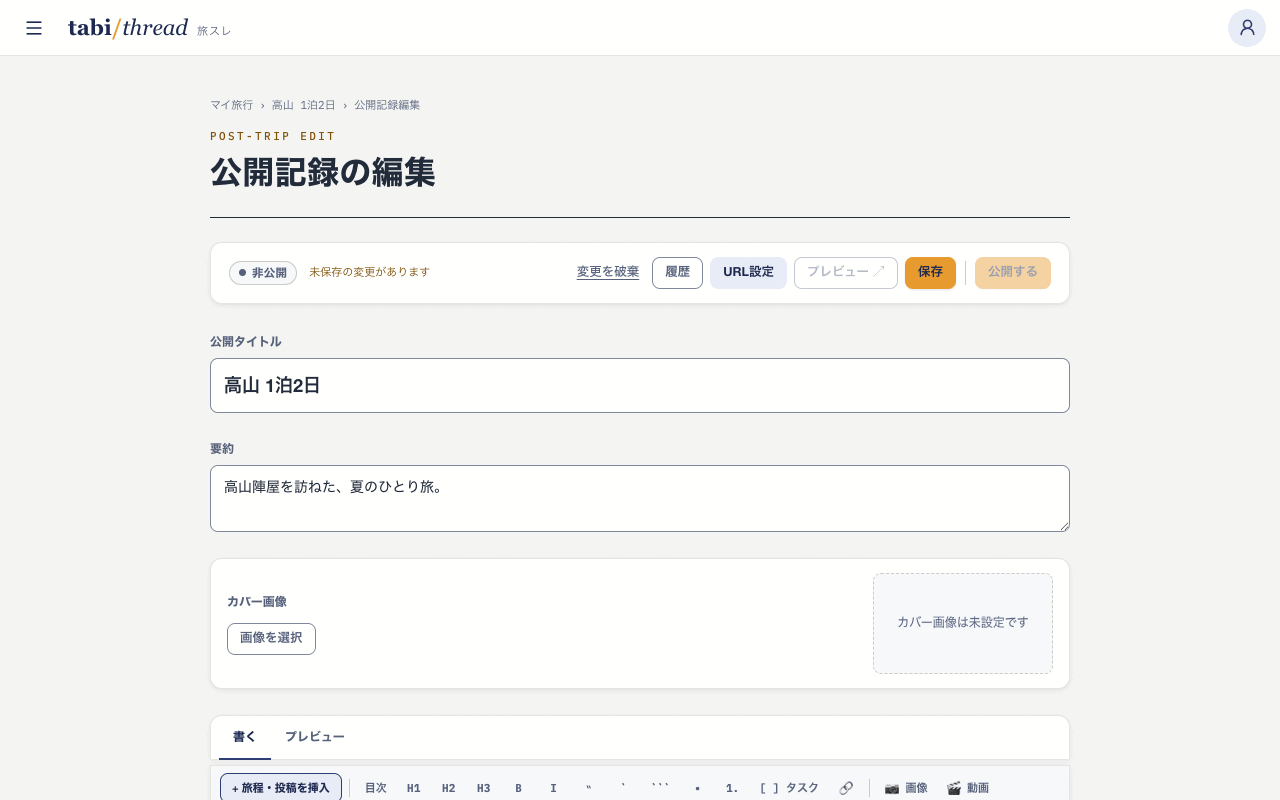Apply H2 heading format

(x=449, y=788)
